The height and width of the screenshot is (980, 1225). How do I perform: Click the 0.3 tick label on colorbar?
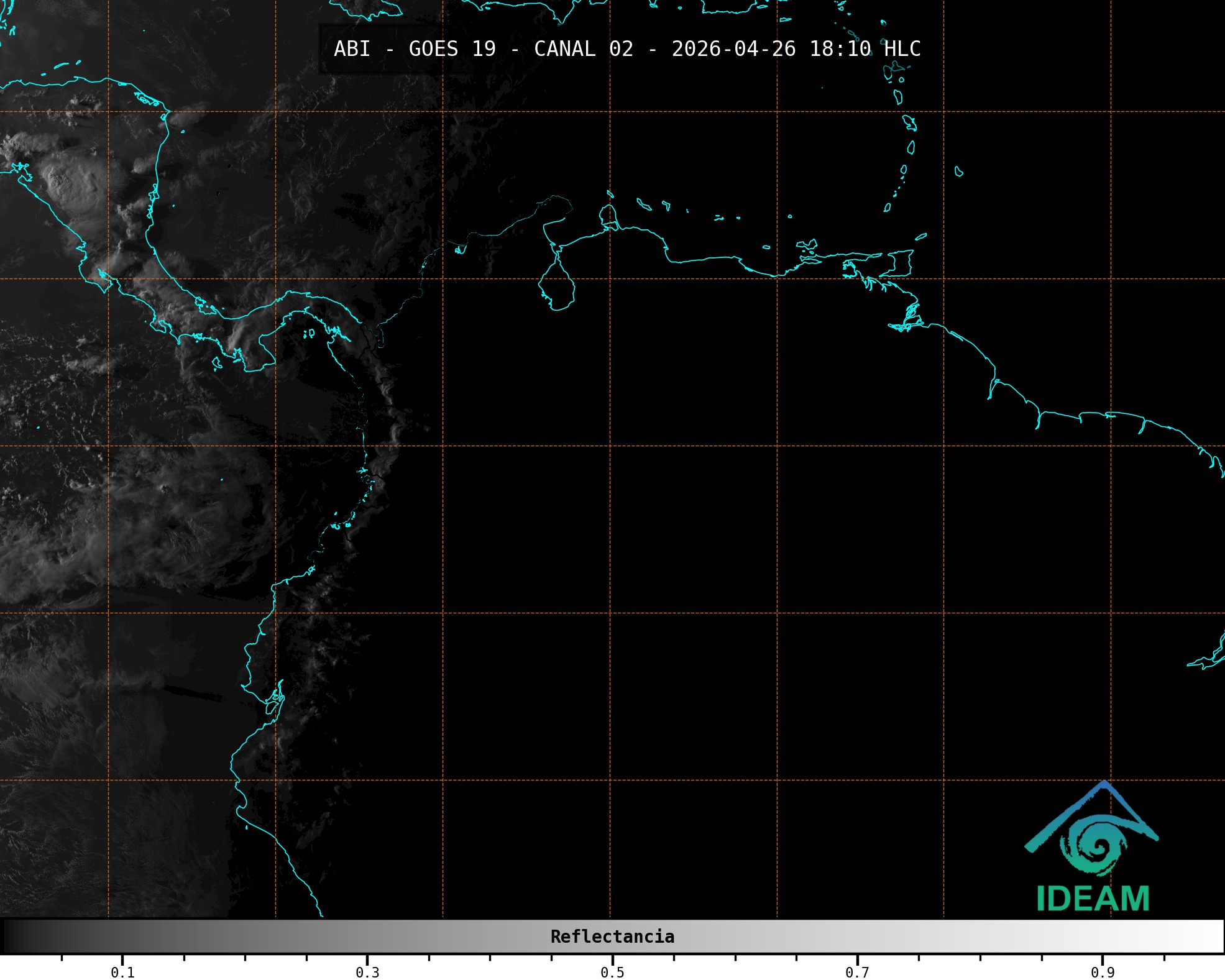click(x=367, y=972)
